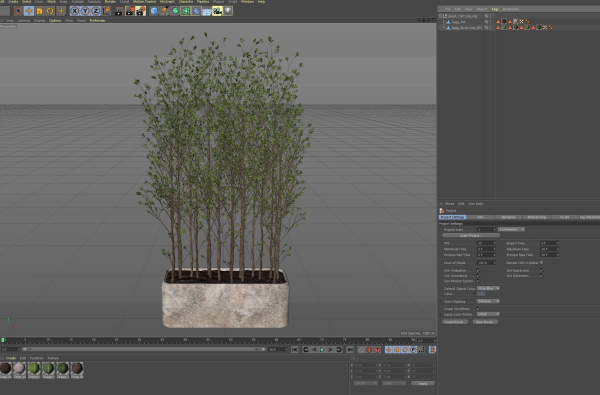Click the frame 0 timeline marker
The width and height of the screenshot is (600, 395).
tap(3, 340)
